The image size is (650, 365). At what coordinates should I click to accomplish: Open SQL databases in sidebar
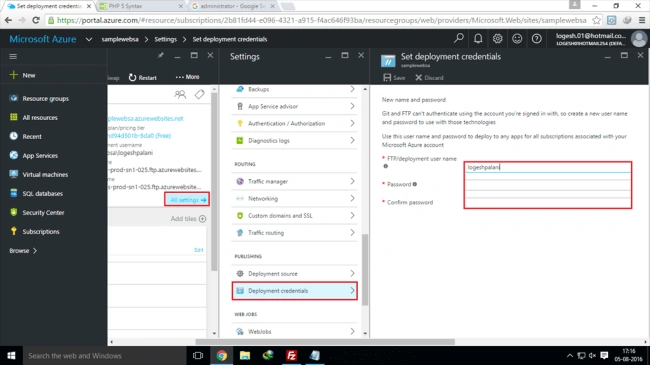pos(42,194)
